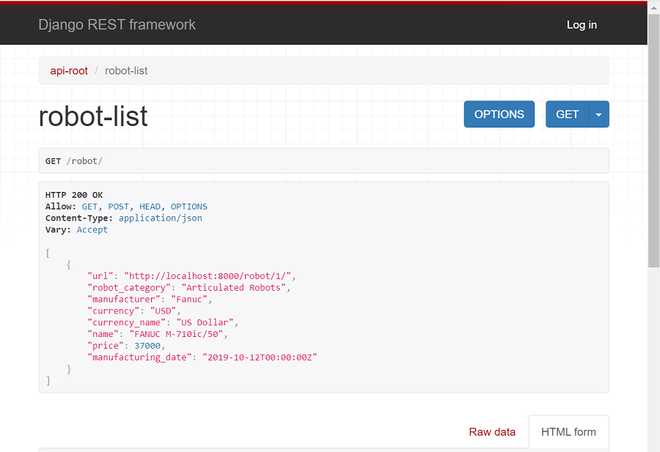The width and height of the screenshot is (660, 452).
Task: Click the blue GET button
Action: pos(567,114)
